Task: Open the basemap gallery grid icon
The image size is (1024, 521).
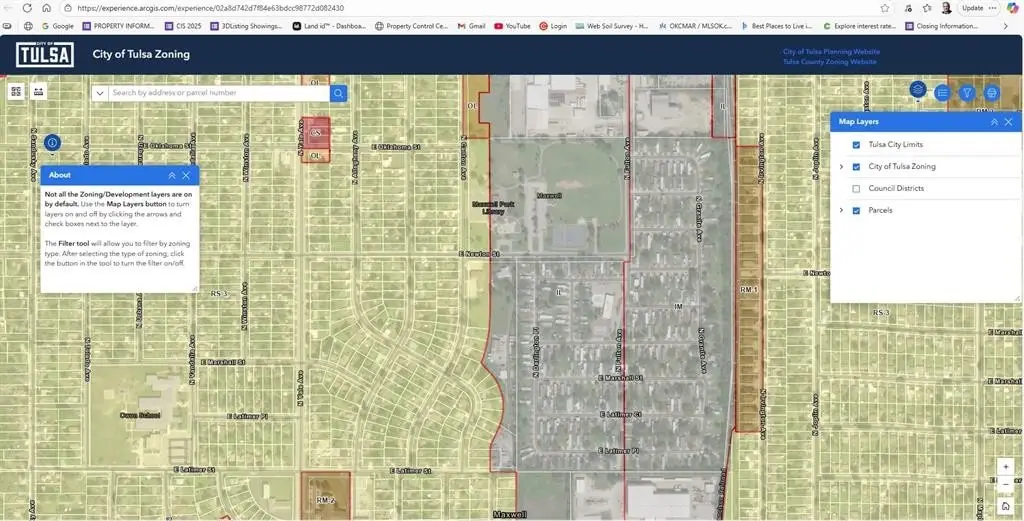Action: coord(16,92)
